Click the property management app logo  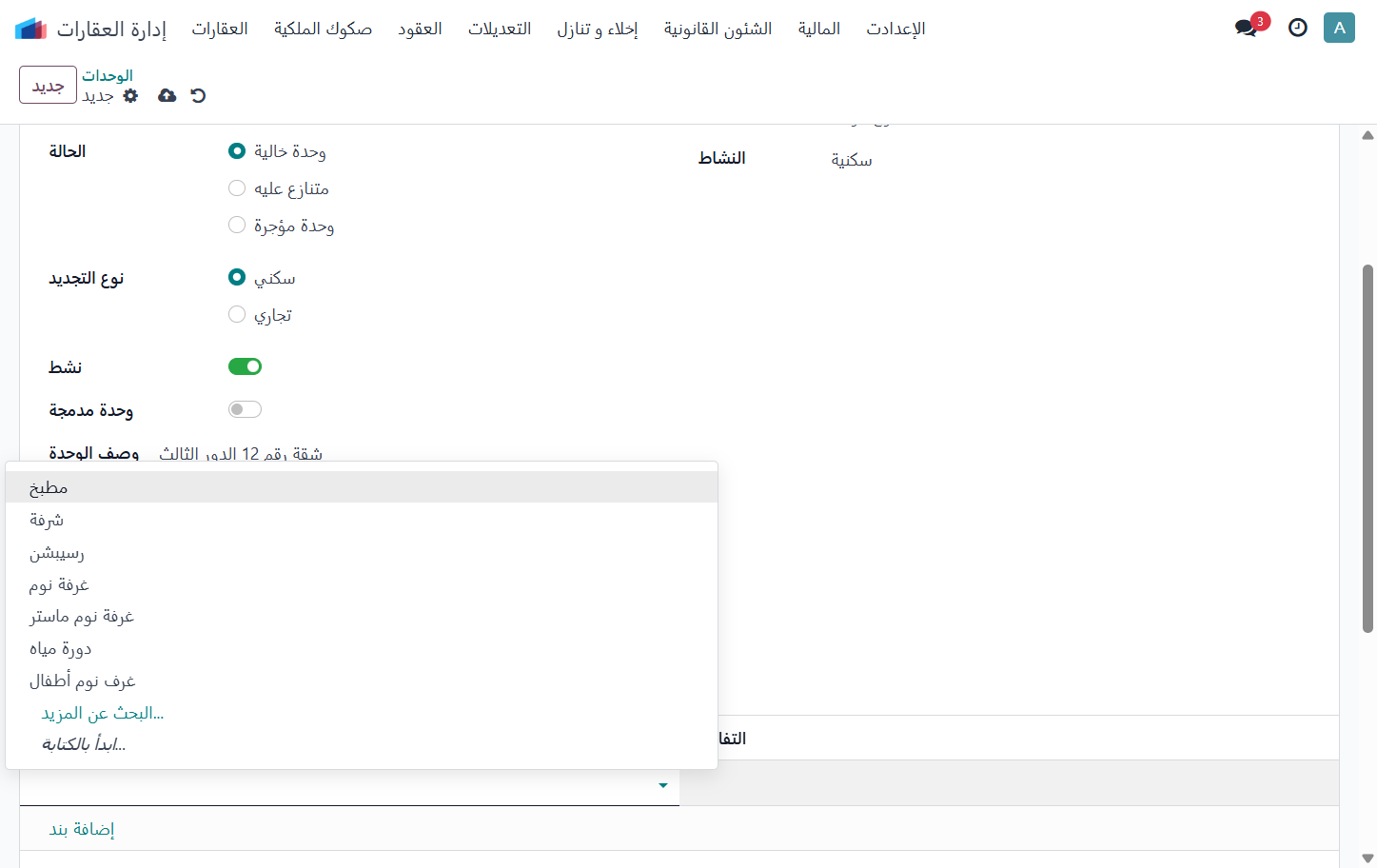click(30, 29)
